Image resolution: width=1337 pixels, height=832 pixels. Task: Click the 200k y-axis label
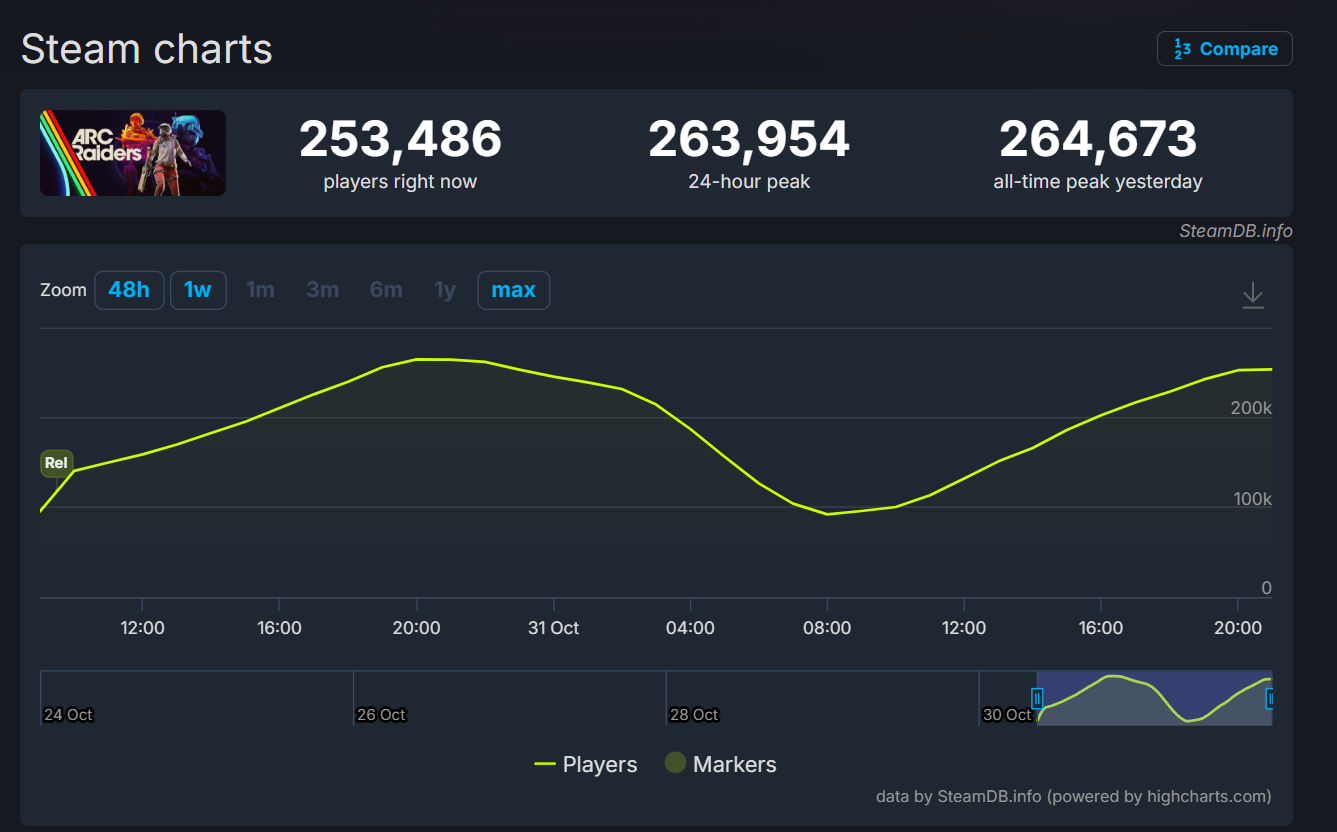coord(1252,408)
